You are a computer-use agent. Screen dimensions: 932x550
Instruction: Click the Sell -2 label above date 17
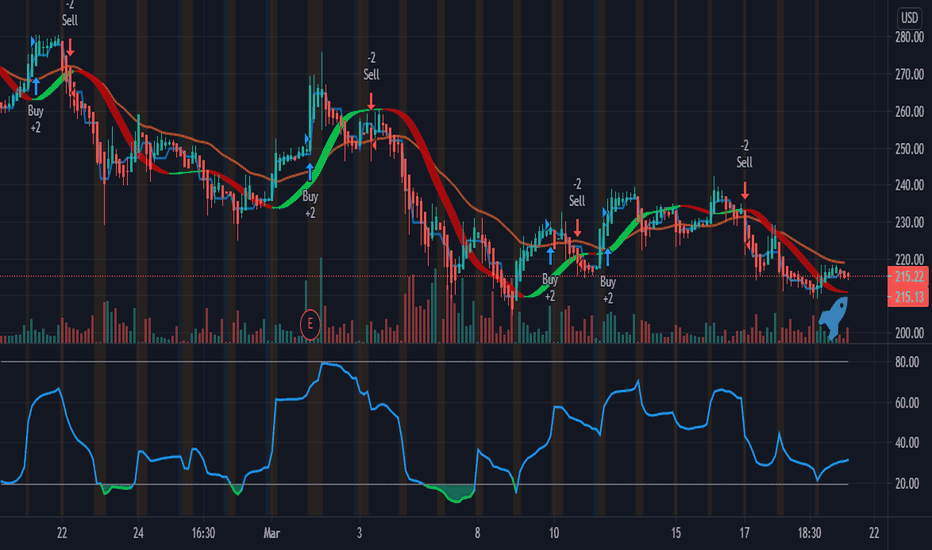coord(745,154)
